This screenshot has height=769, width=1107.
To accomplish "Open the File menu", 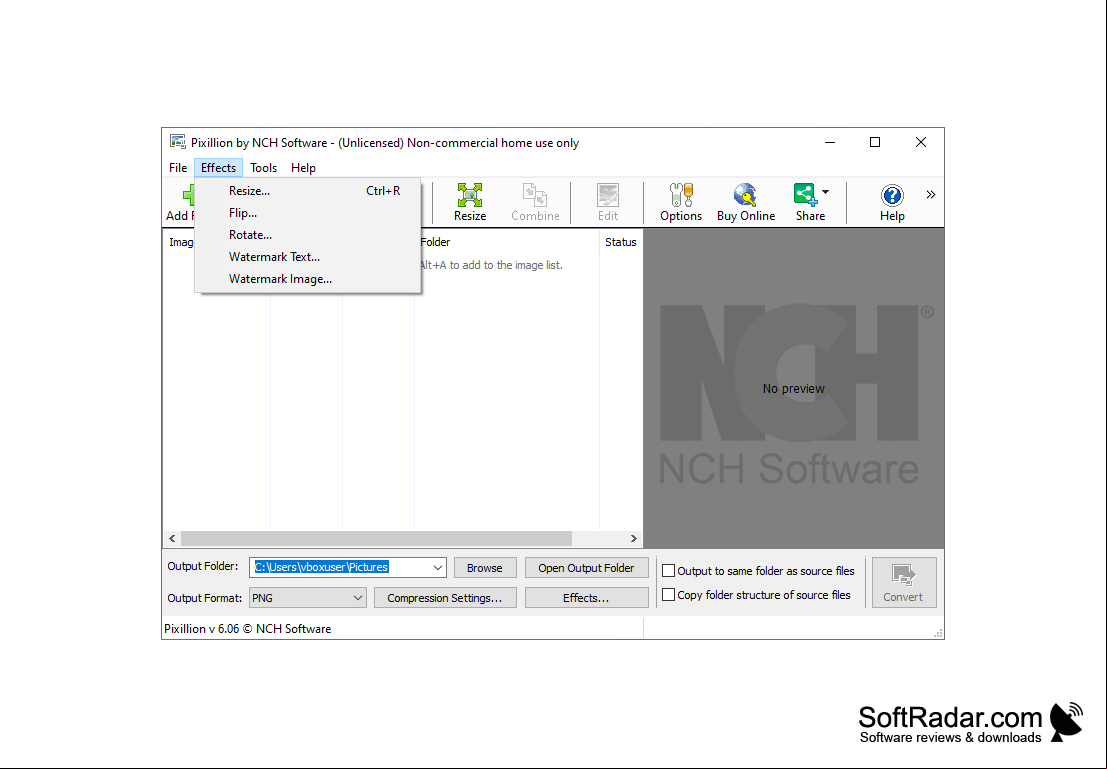I will (178, 167).
